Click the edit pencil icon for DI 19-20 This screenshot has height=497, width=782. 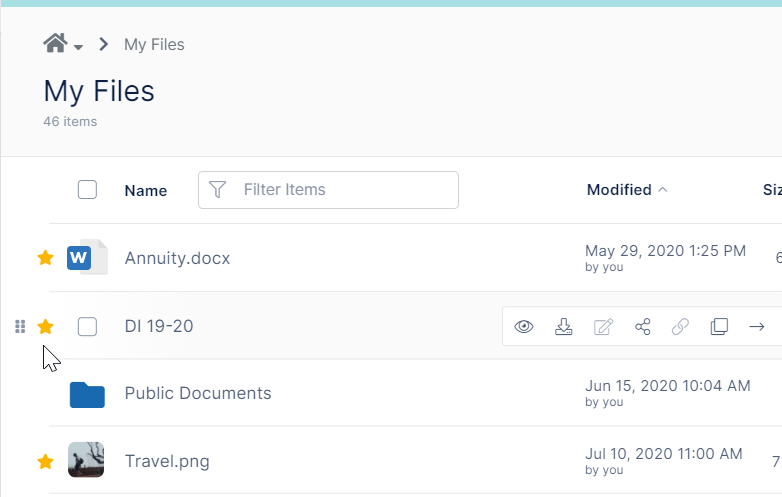click(603, 326)
